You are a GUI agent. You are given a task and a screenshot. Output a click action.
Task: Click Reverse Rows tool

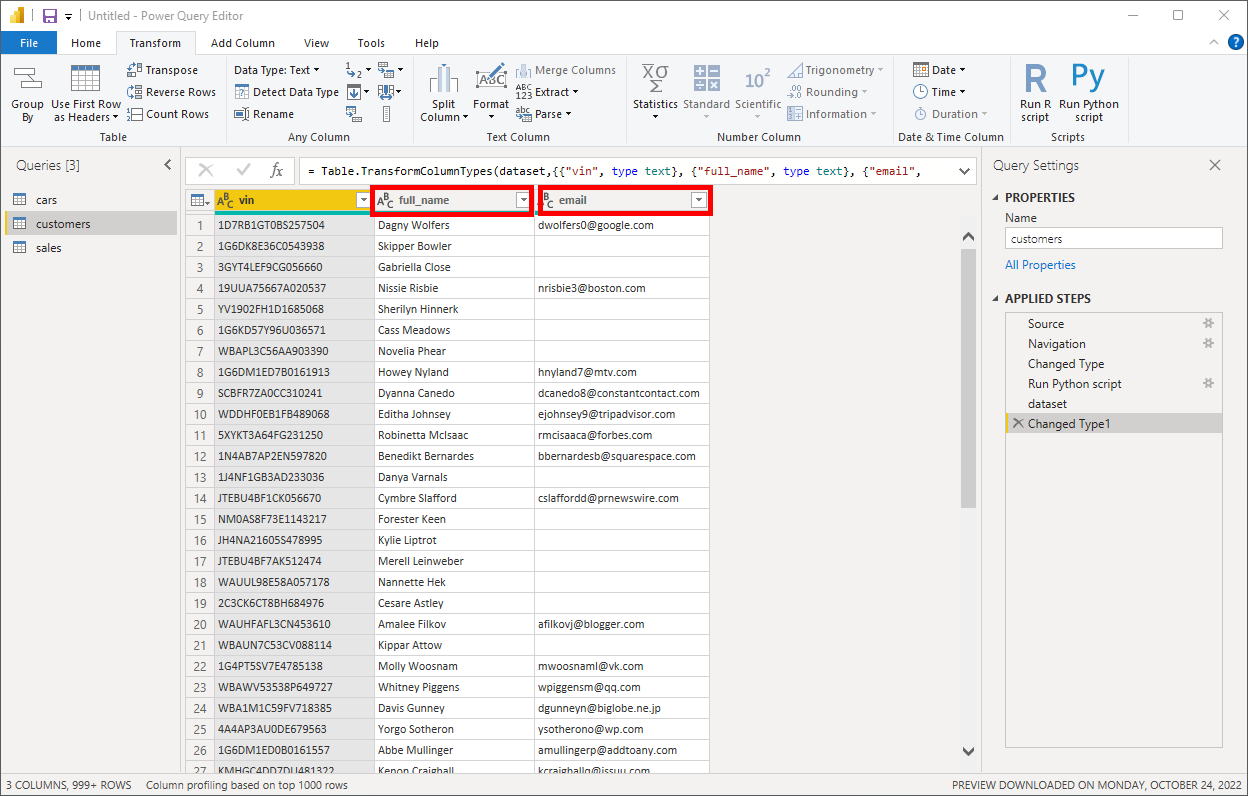click(x=171, y=92)
